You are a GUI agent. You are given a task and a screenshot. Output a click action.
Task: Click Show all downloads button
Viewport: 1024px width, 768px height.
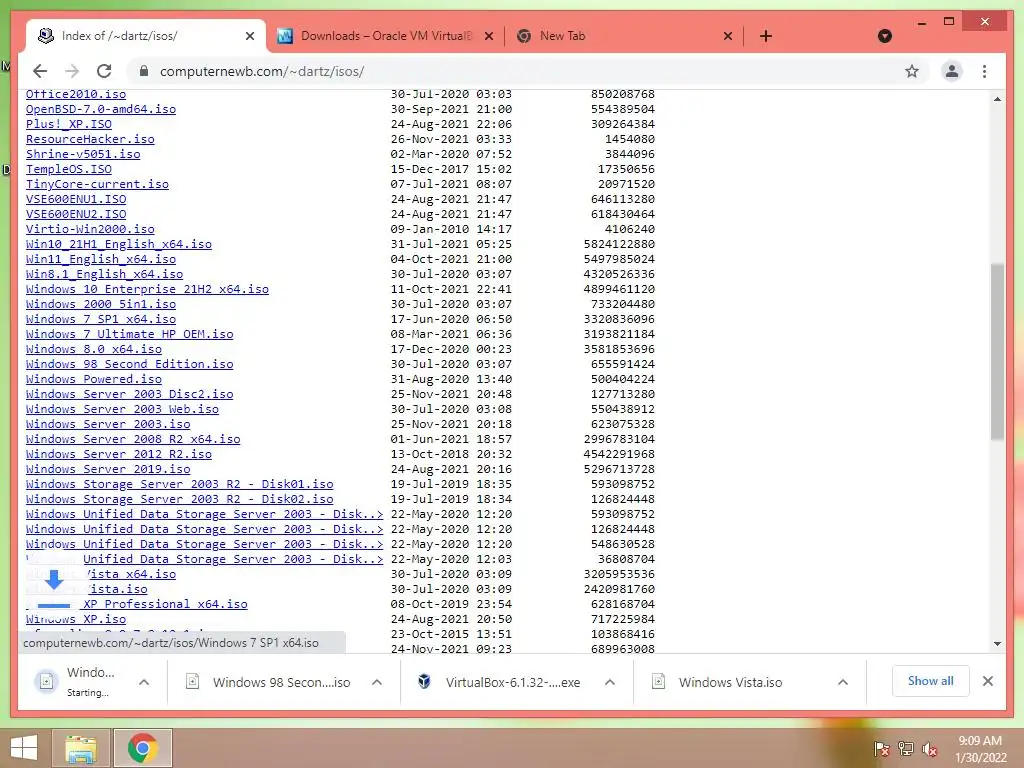pos(930,681)
